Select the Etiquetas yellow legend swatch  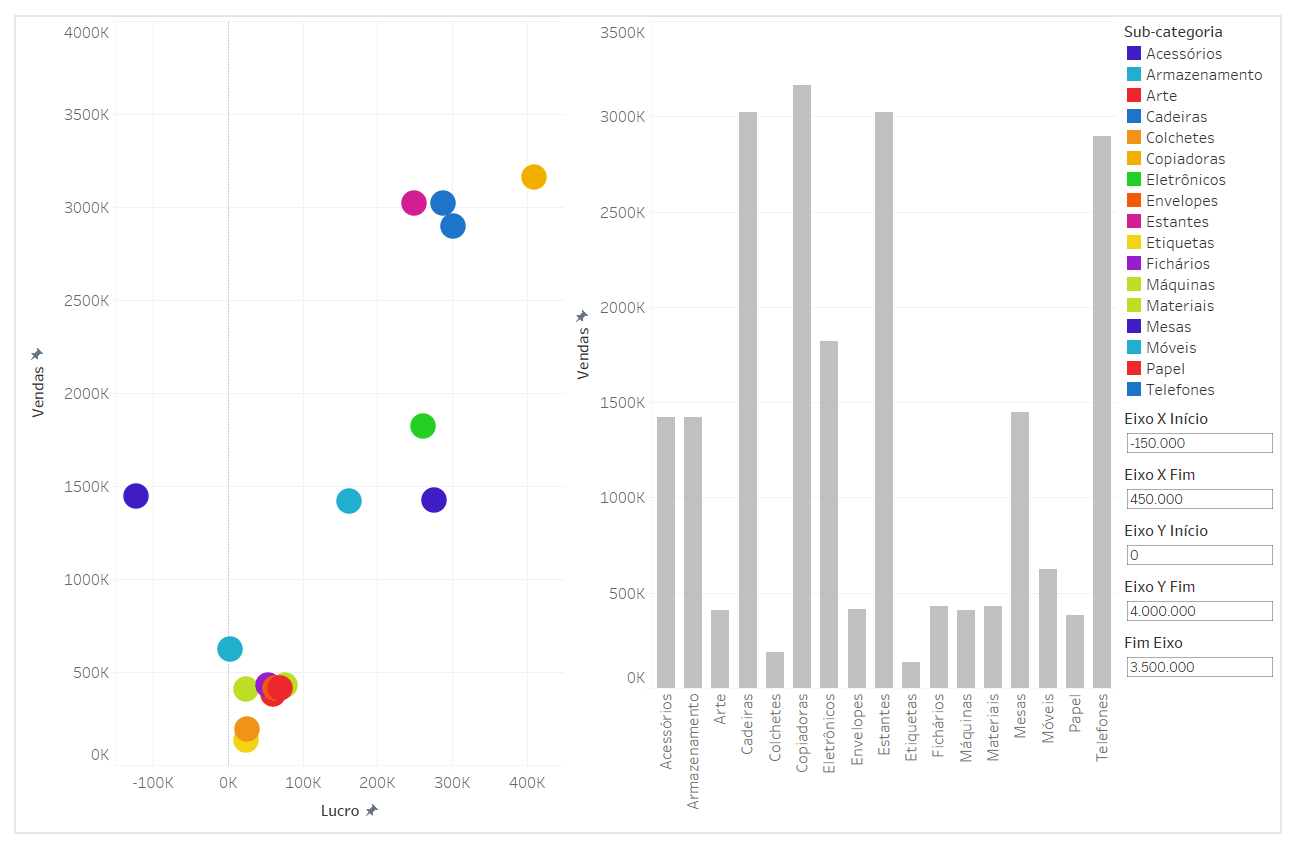1134,243
